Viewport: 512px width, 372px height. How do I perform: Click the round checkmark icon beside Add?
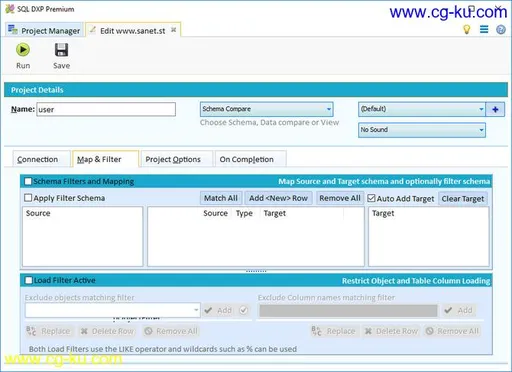244,310
